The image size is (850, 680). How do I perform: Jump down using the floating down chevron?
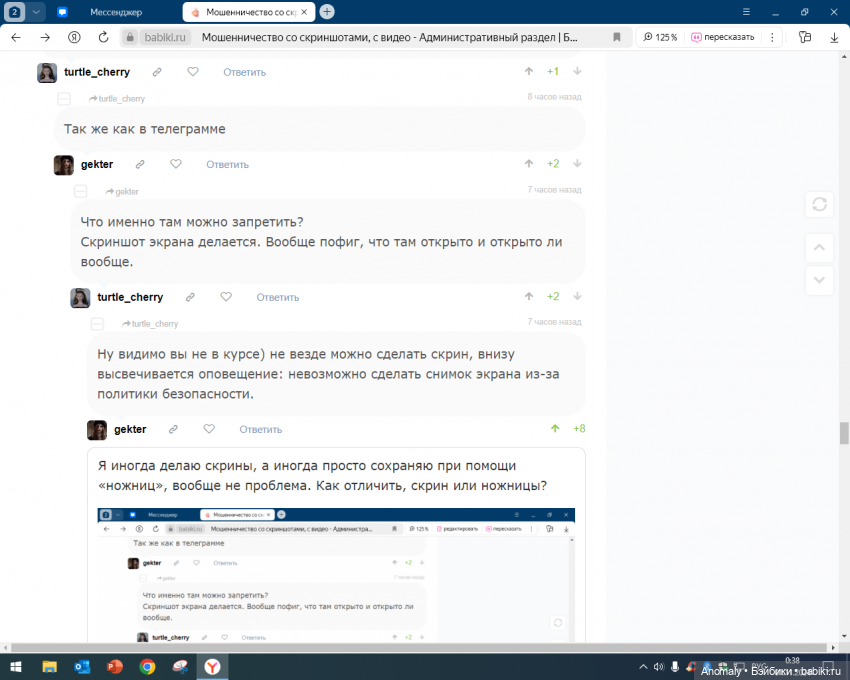819,280
